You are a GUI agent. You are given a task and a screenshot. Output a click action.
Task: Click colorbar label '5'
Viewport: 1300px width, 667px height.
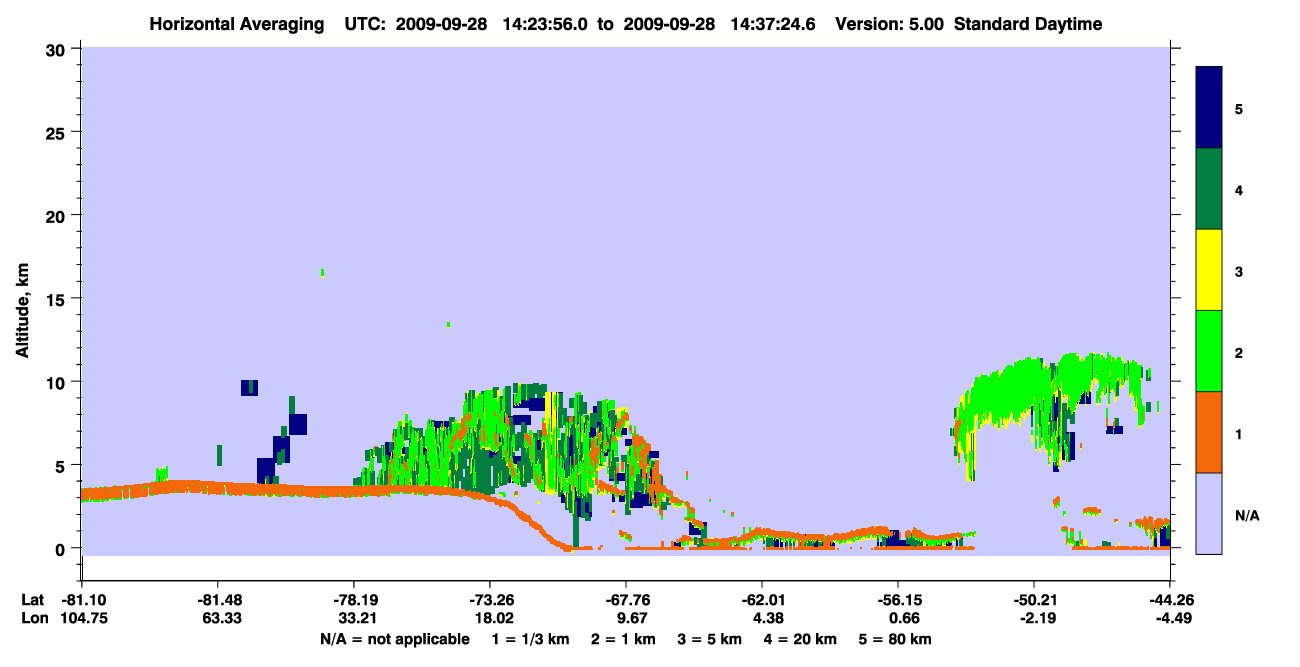1239,108
